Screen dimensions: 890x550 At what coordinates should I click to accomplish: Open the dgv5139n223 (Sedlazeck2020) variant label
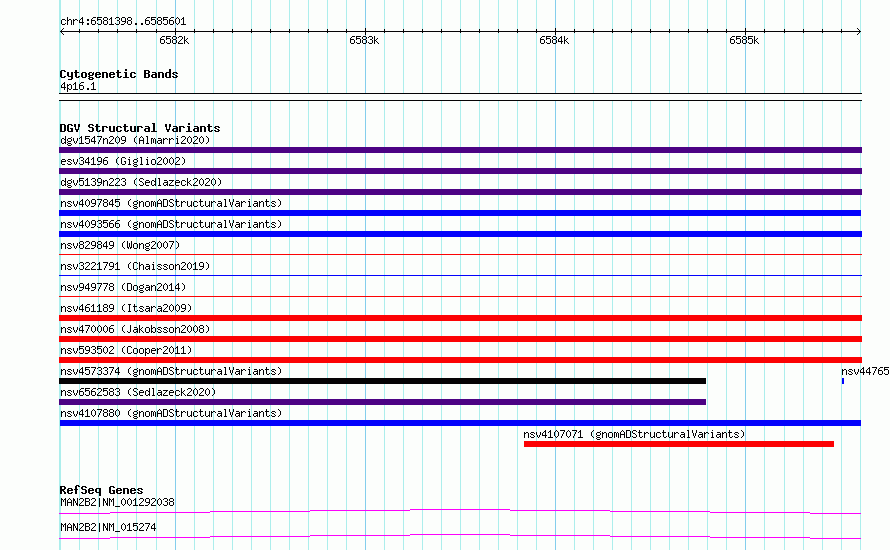tap(141, 182)
